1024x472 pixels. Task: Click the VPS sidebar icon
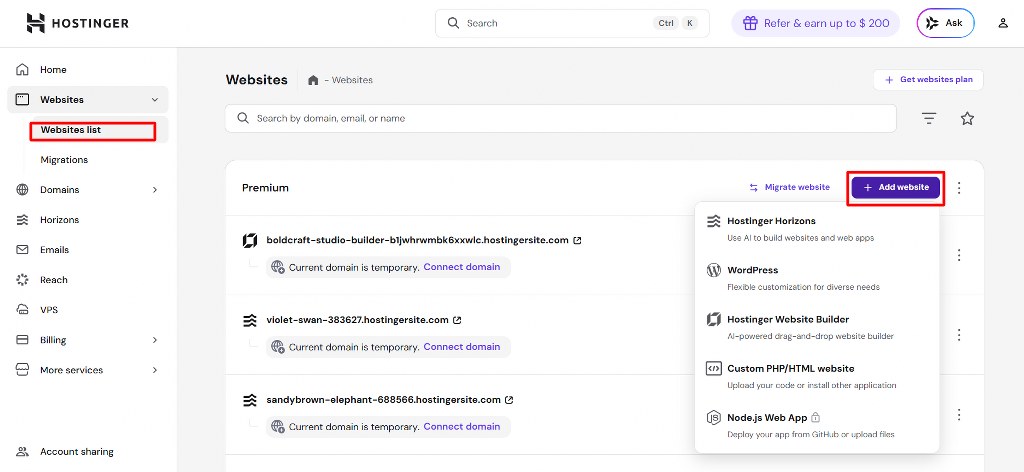click(x=22, y=309)
